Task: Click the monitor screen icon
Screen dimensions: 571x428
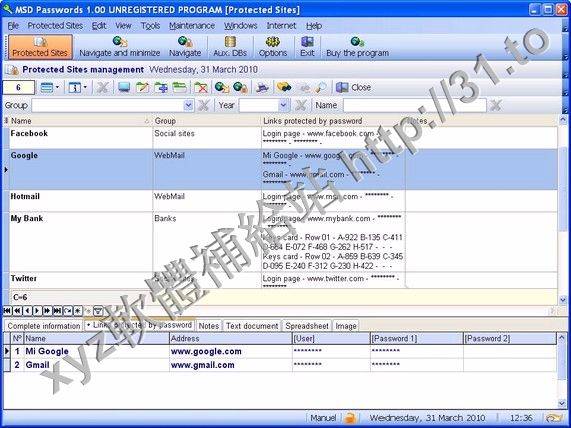Action: (x=124, y=87)
